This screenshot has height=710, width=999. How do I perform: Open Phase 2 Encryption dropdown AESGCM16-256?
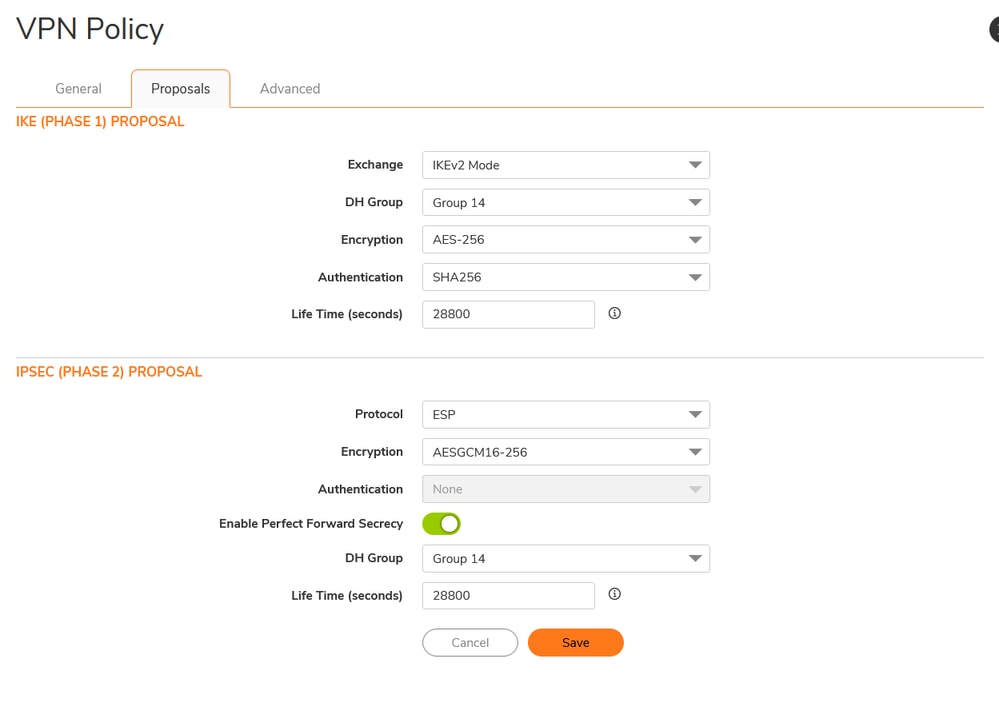click(565, 452)
